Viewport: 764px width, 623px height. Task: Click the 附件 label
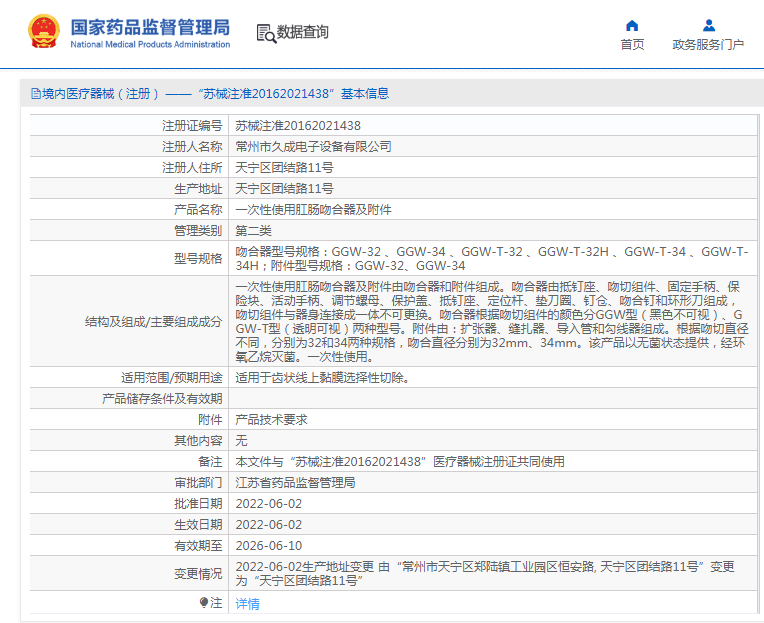(x=210, y=419)
